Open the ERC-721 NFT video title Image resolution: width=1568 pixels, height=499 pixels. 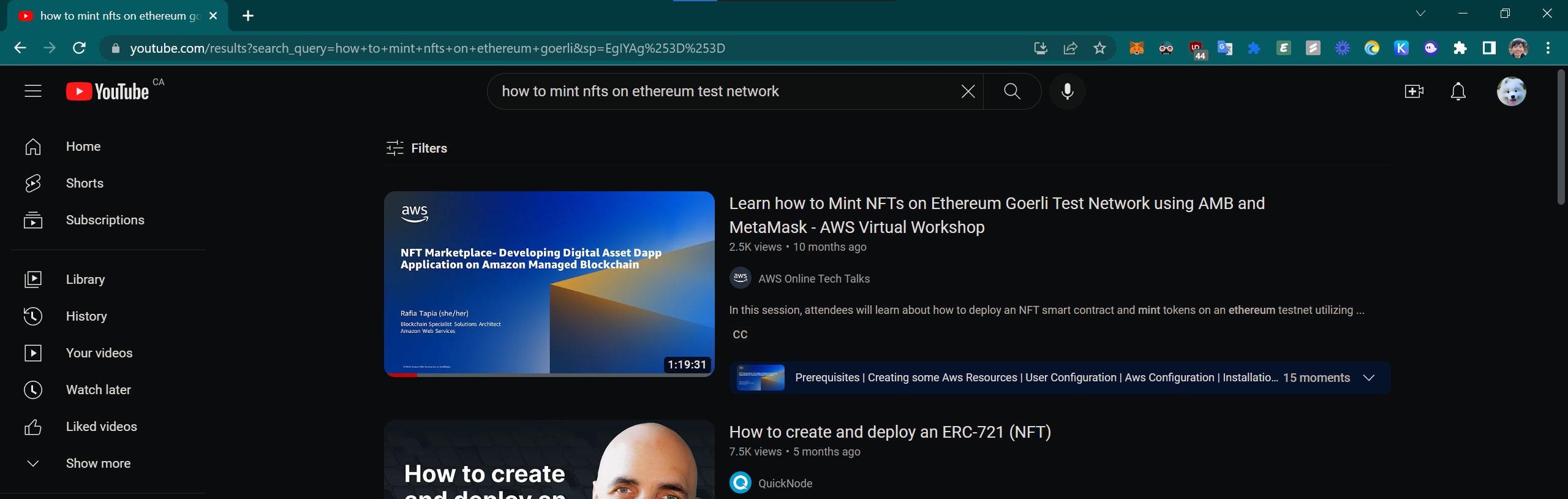(889, 432)
